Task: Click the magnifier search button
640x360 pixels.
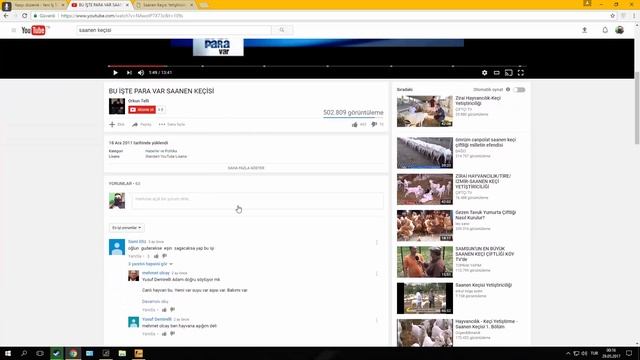Action: tap(282, 30)
